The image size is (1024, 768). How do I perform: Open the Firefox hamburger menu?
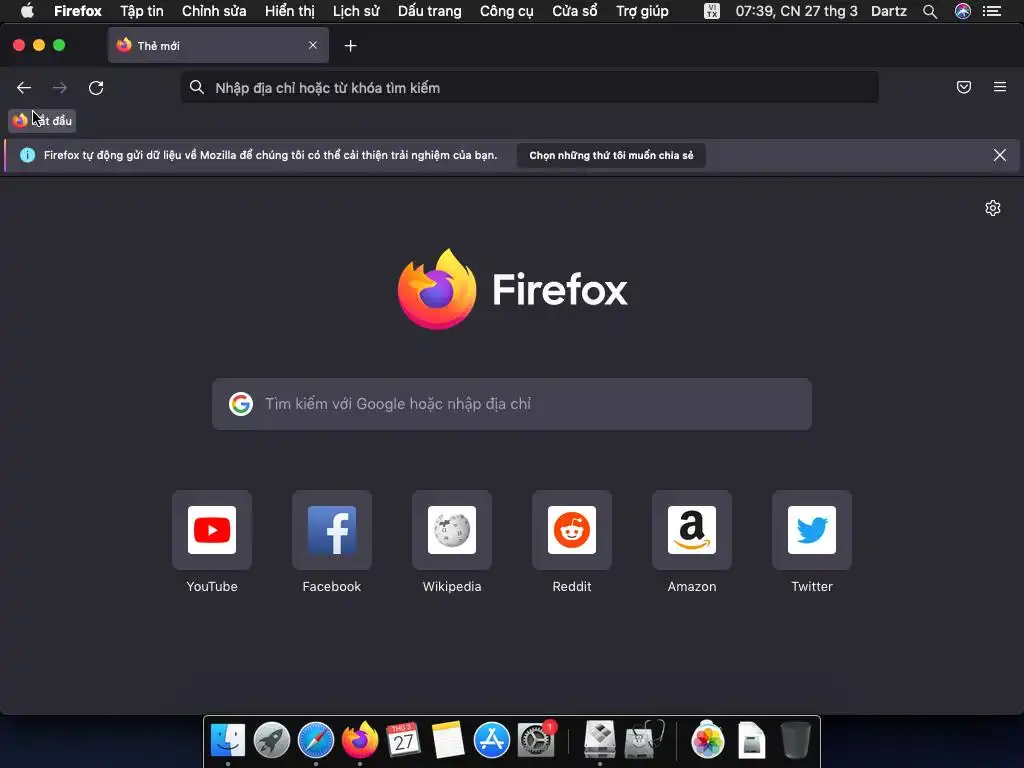1000,87
